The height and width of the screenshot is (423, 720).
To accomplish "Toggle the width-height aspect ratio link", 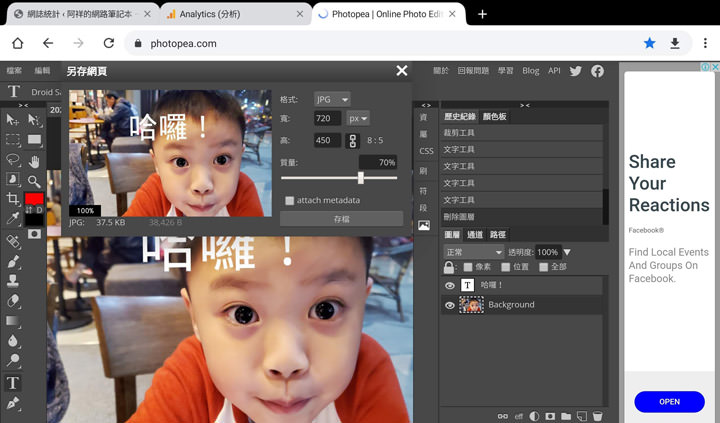I will pos(353,141).
